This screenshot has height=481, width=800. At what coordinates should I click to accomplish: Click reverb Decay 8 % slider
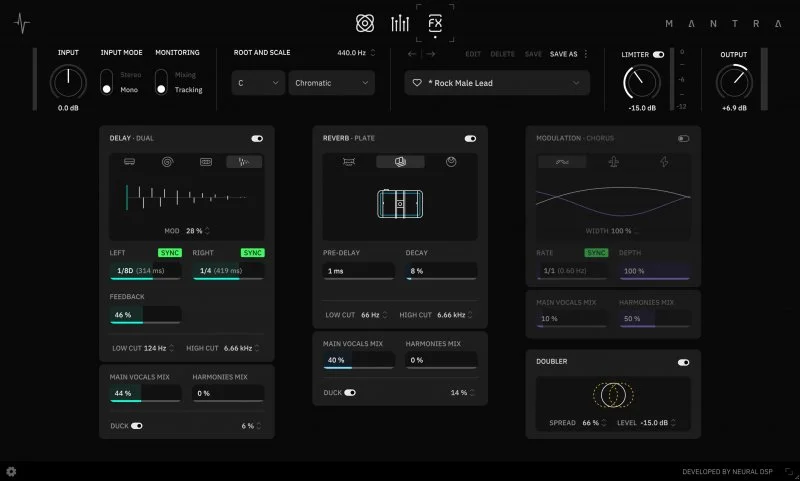pos(442,271)
